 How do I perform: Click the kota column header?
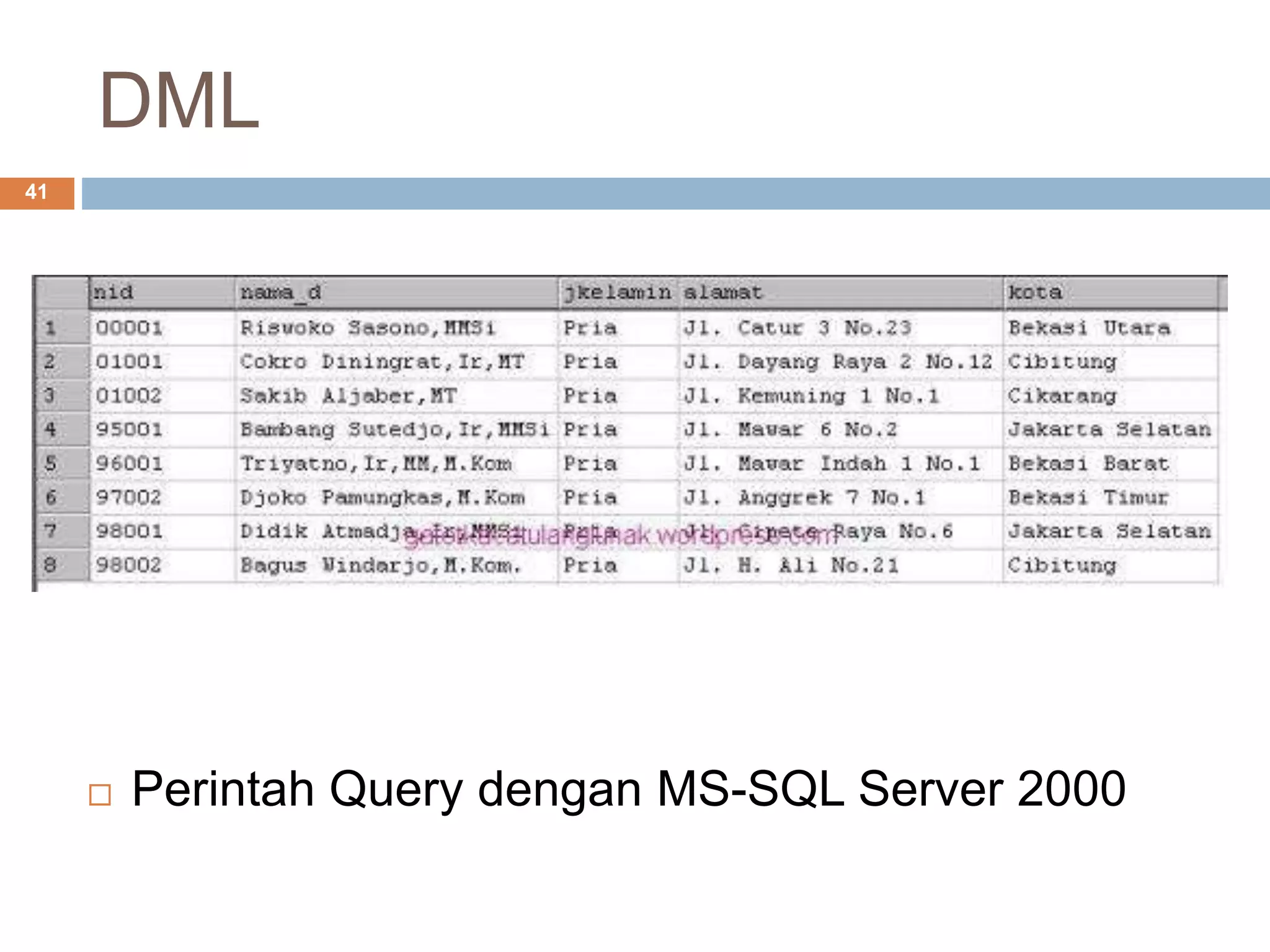click(x=1111, y=293)
